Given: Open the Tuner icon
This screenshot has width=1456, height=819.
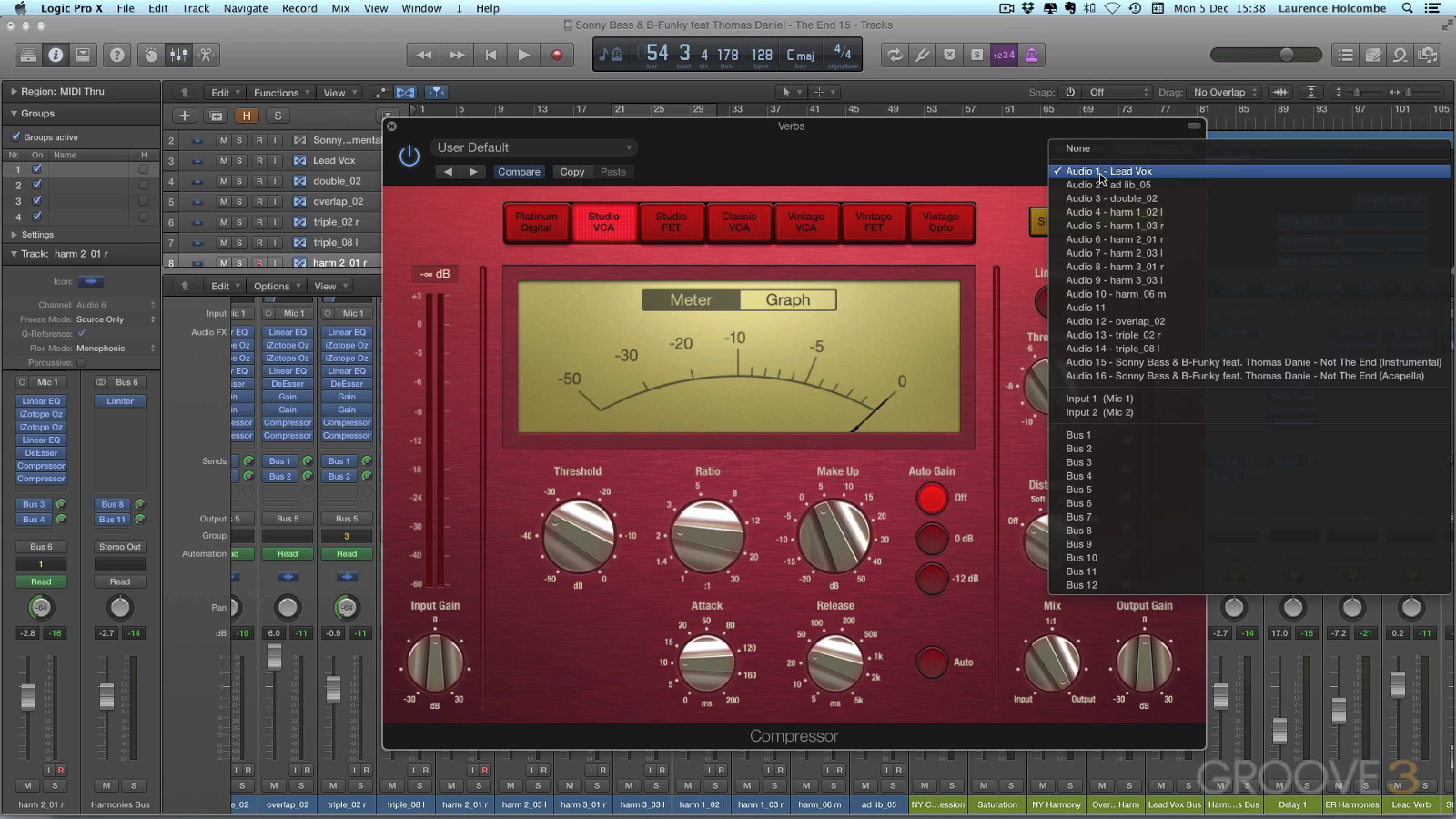Looking at the screenshot, I should 922,55.
